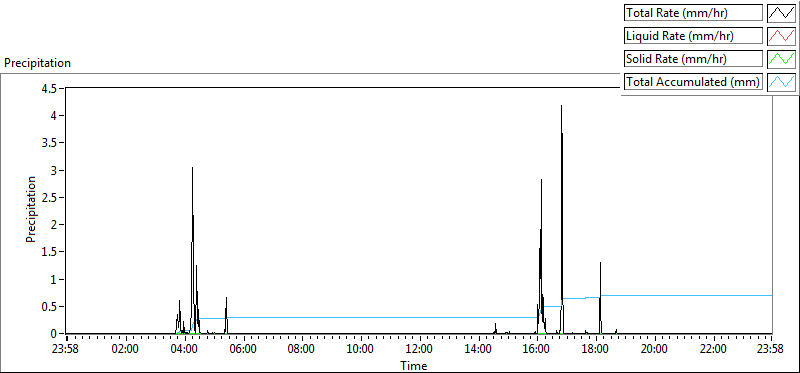Image resolution: width=800 pixels, height=373 pixels.
Task: Select the Total Accumulated (mm) legend label
Action: [x=693, y=82]
